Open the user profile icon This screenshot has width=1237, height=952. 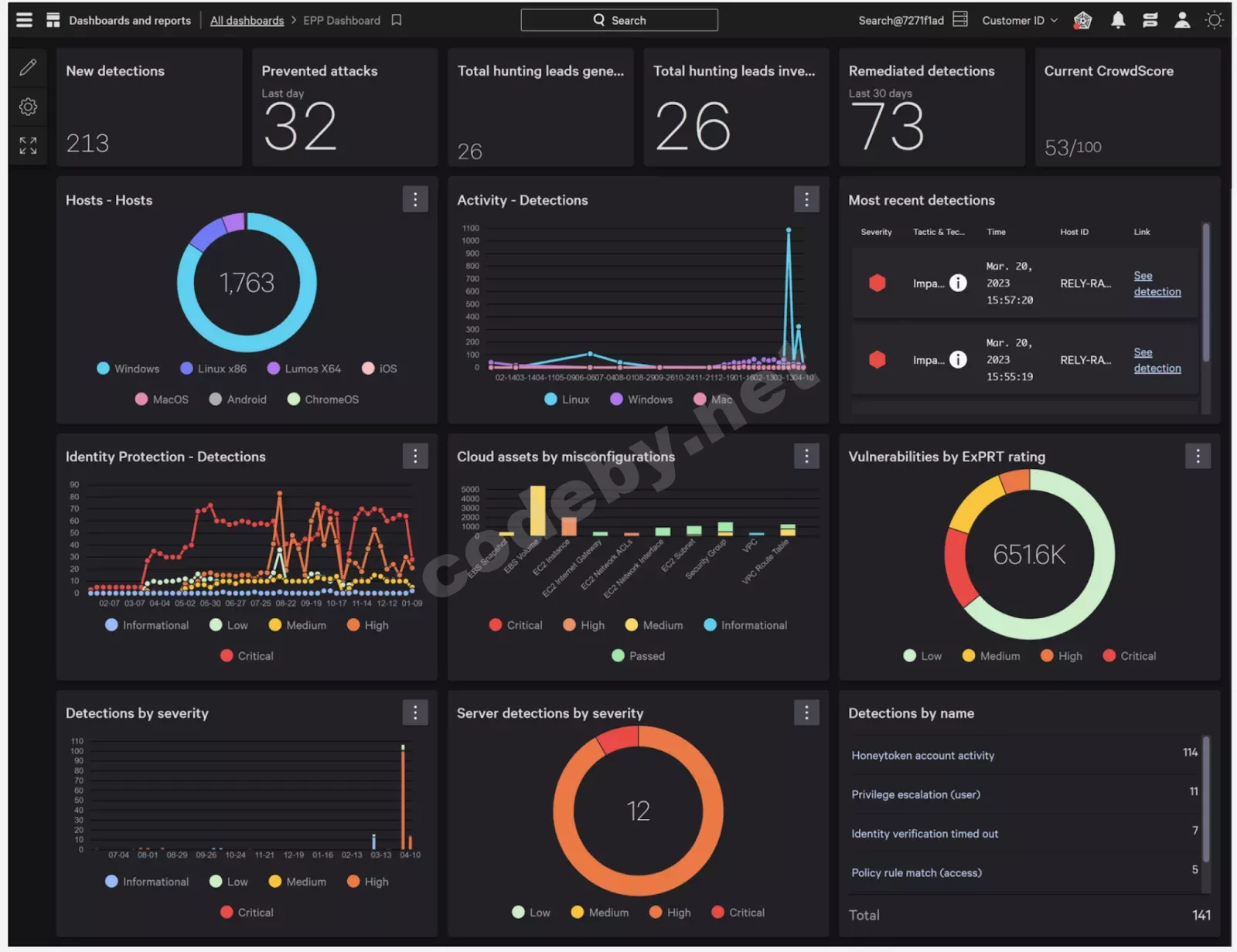(1182, 20)
